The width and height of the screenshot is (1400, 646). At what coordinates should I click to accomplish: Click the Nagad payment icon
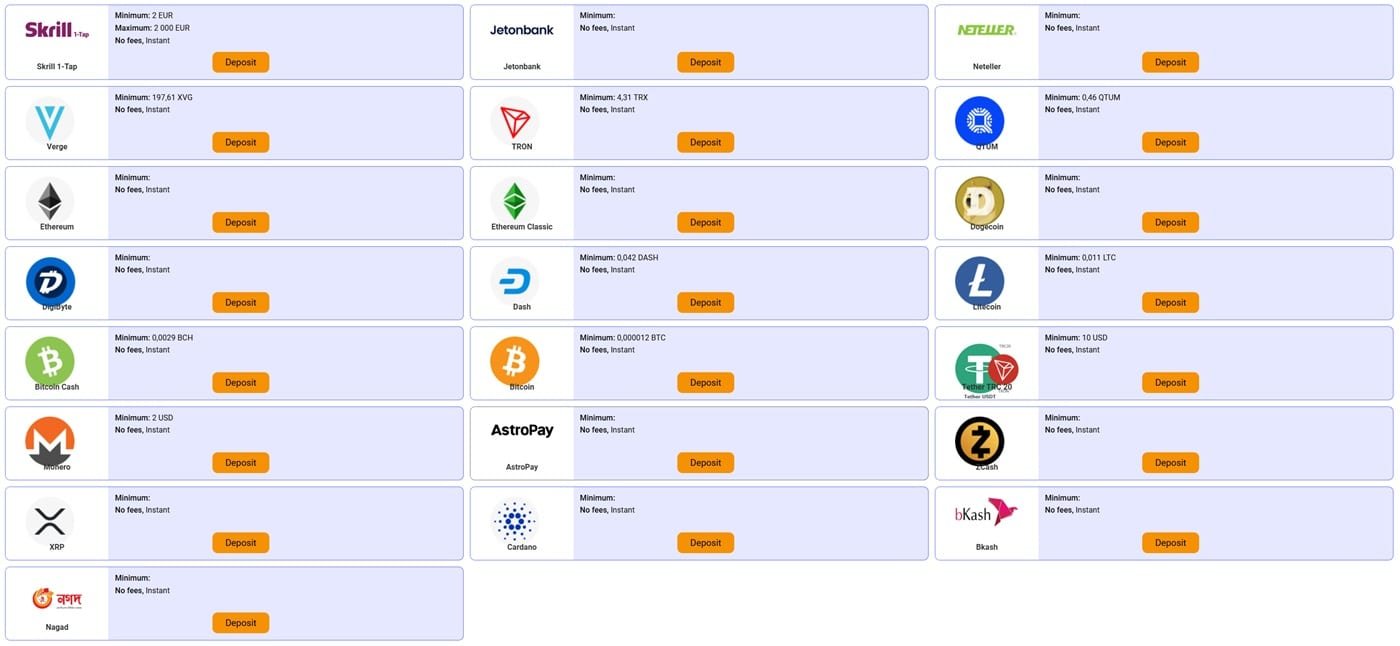56,596
